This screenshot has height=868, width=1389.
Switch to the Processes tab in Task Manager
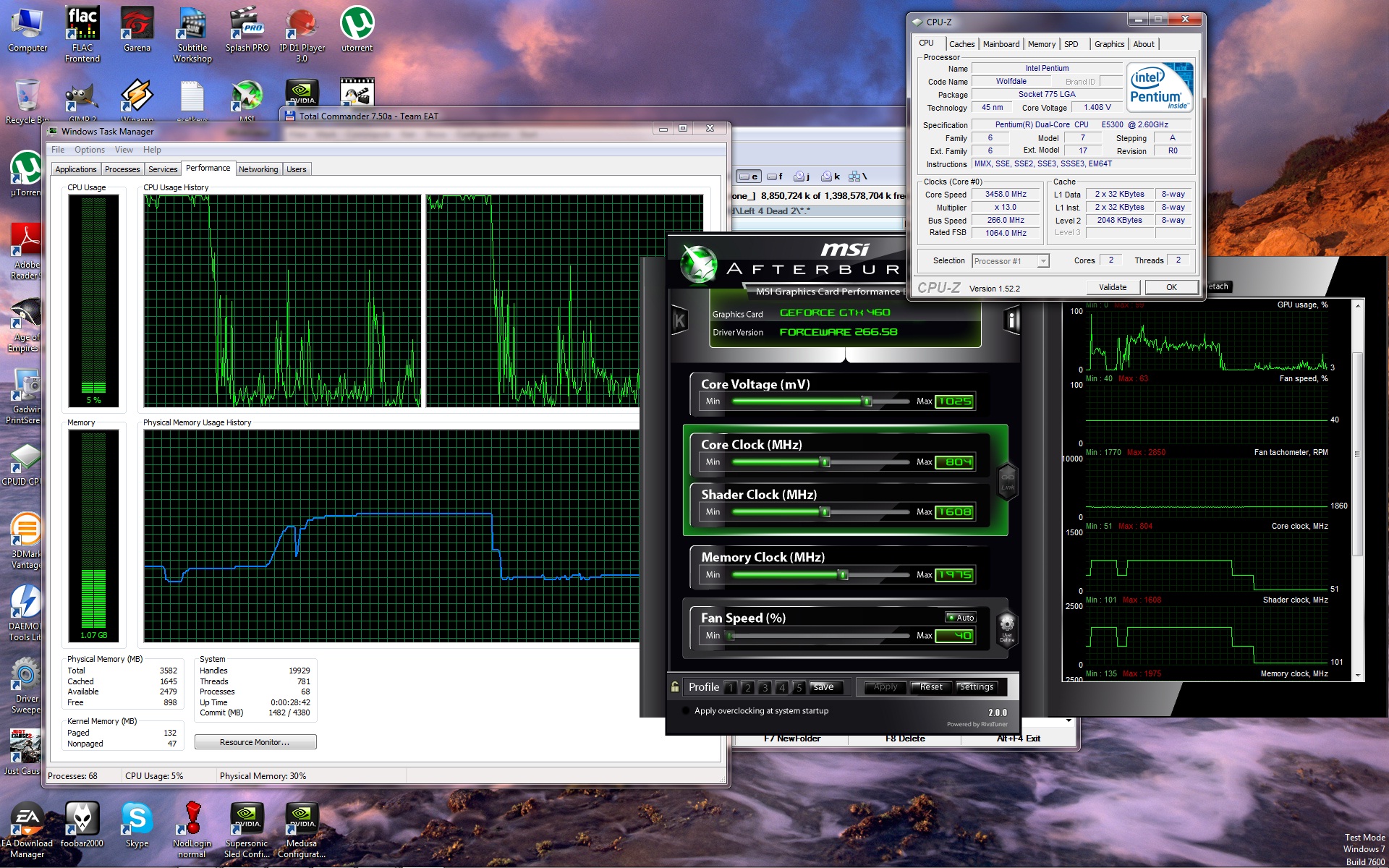pos(122,169)
